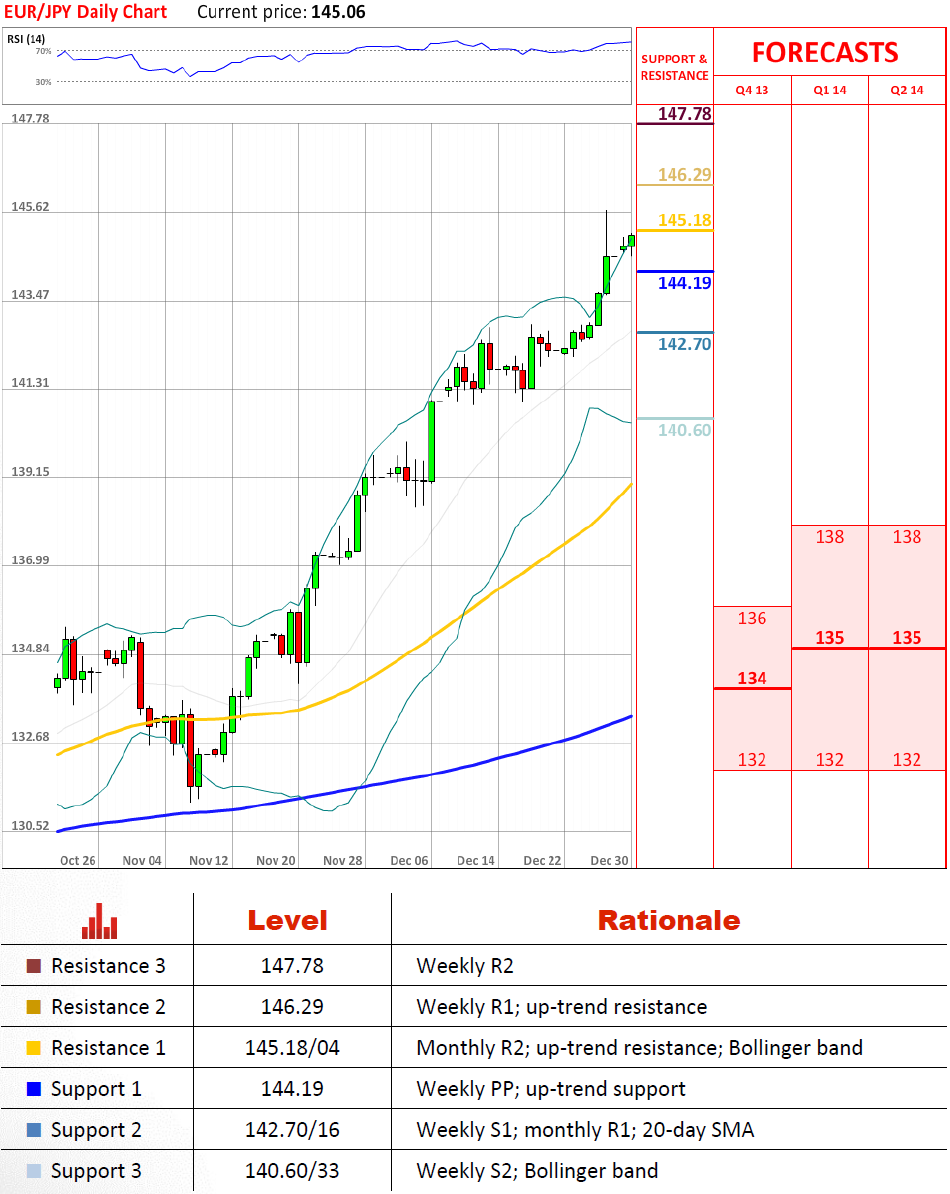Image resolution: width=950 pixels, height=1194 pixels.
Task: Click the current price value 145.06
Action: (x=338, y=12)
